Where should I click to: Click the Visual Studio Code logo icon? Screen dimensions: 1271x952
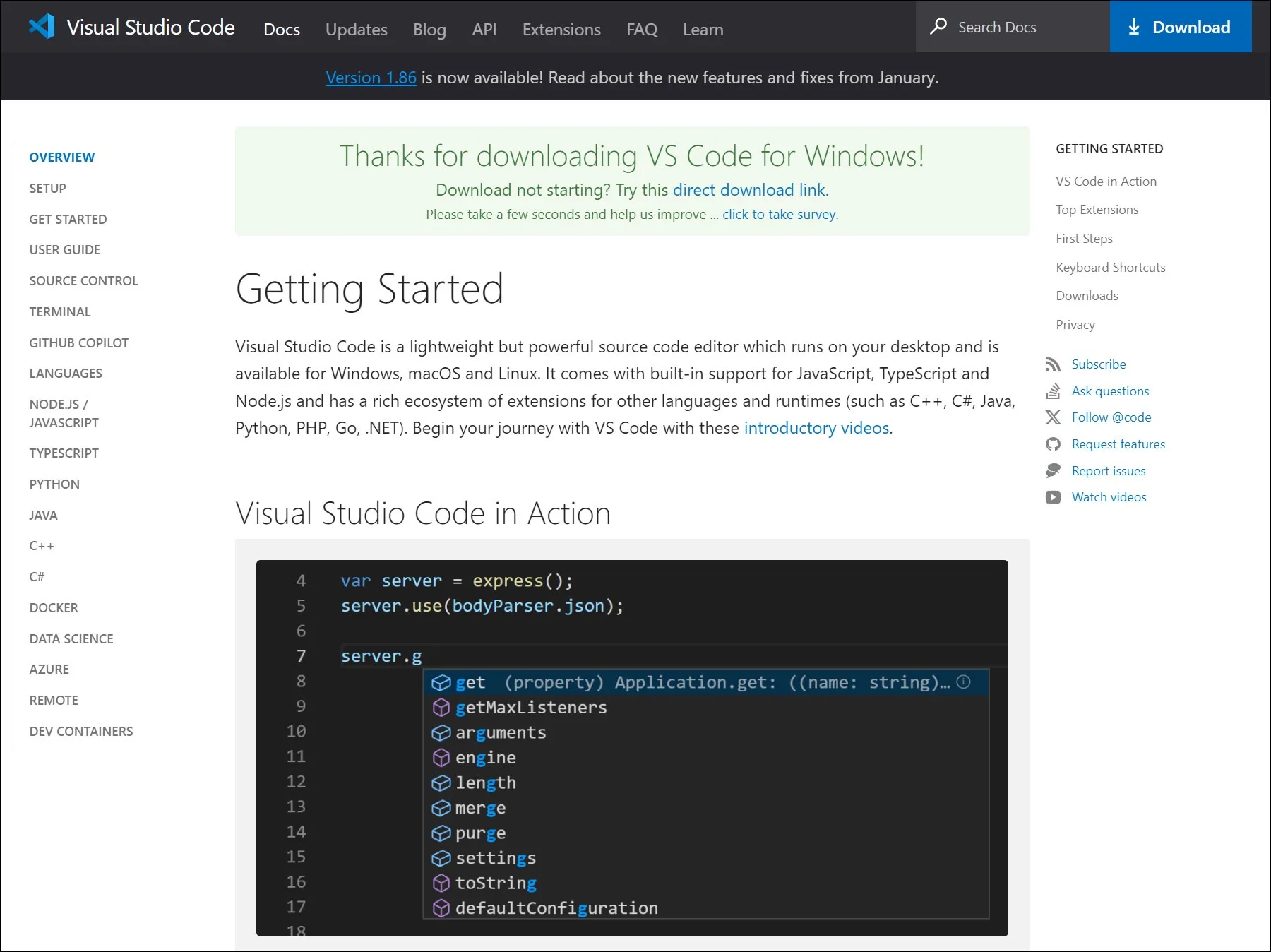coord(42,27)
